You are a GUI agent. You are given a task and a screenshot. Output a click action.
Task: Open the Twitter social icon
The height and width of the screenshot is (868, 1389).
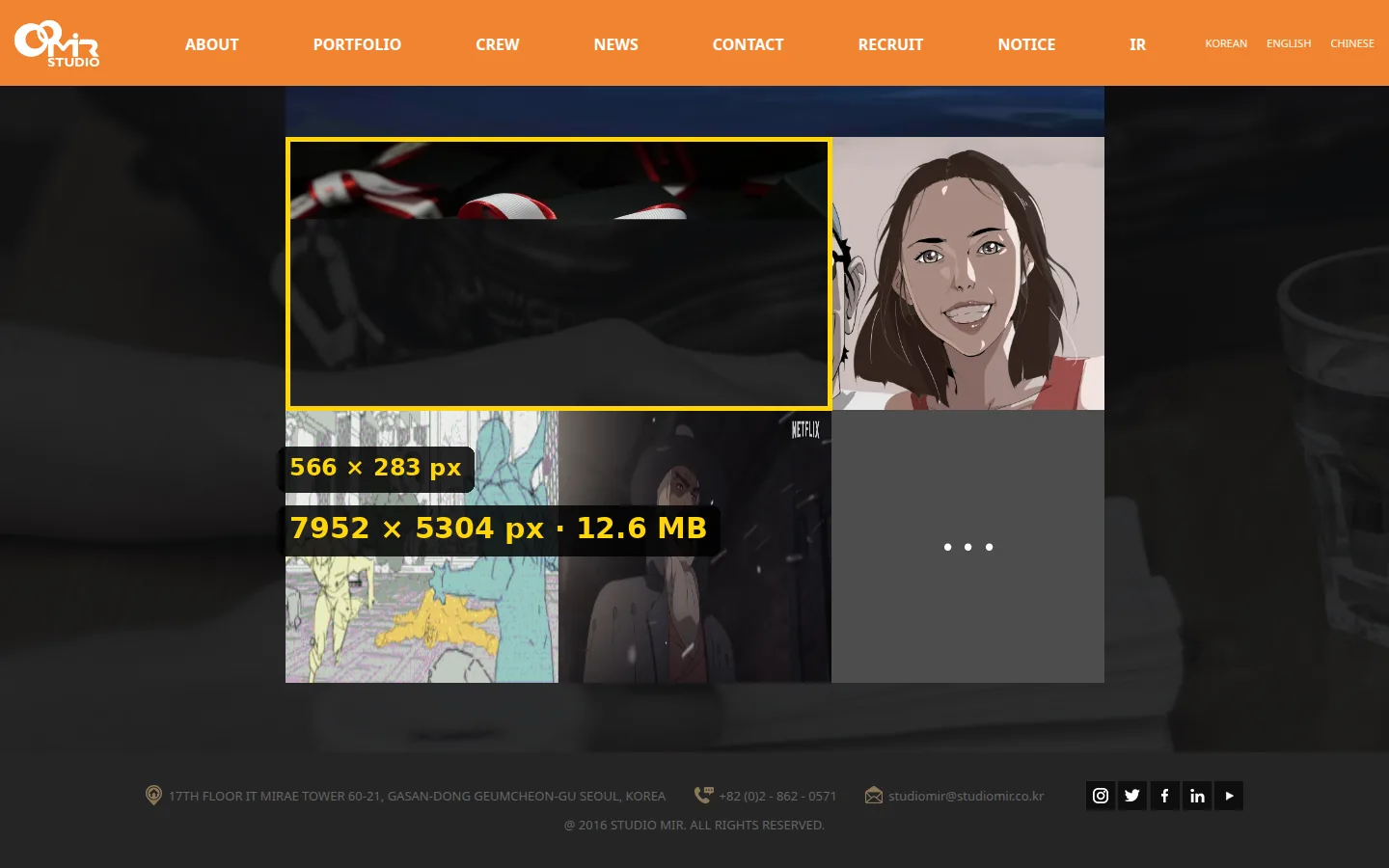click(x=1132, y=796)
